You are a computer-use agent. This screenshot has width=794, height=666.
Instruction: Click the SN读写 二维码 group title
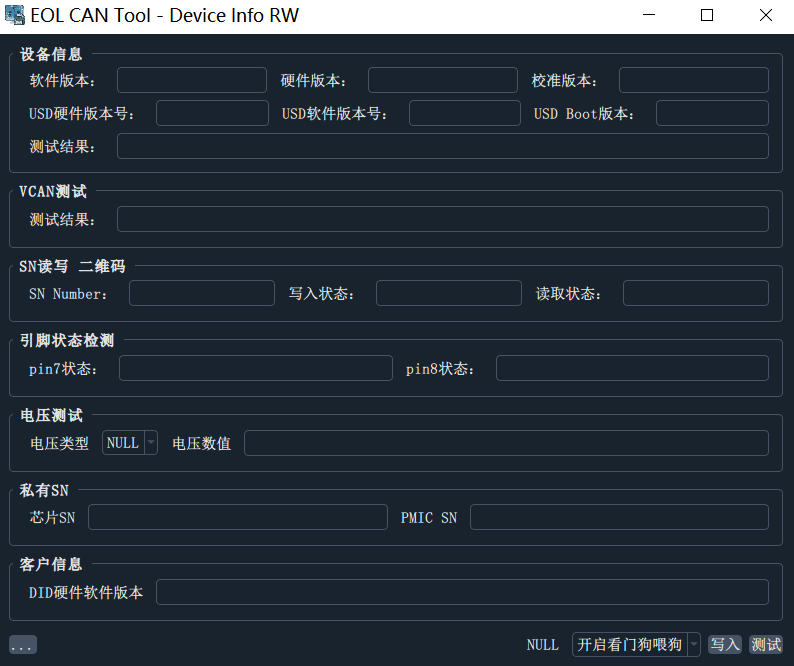pos(72,266)
